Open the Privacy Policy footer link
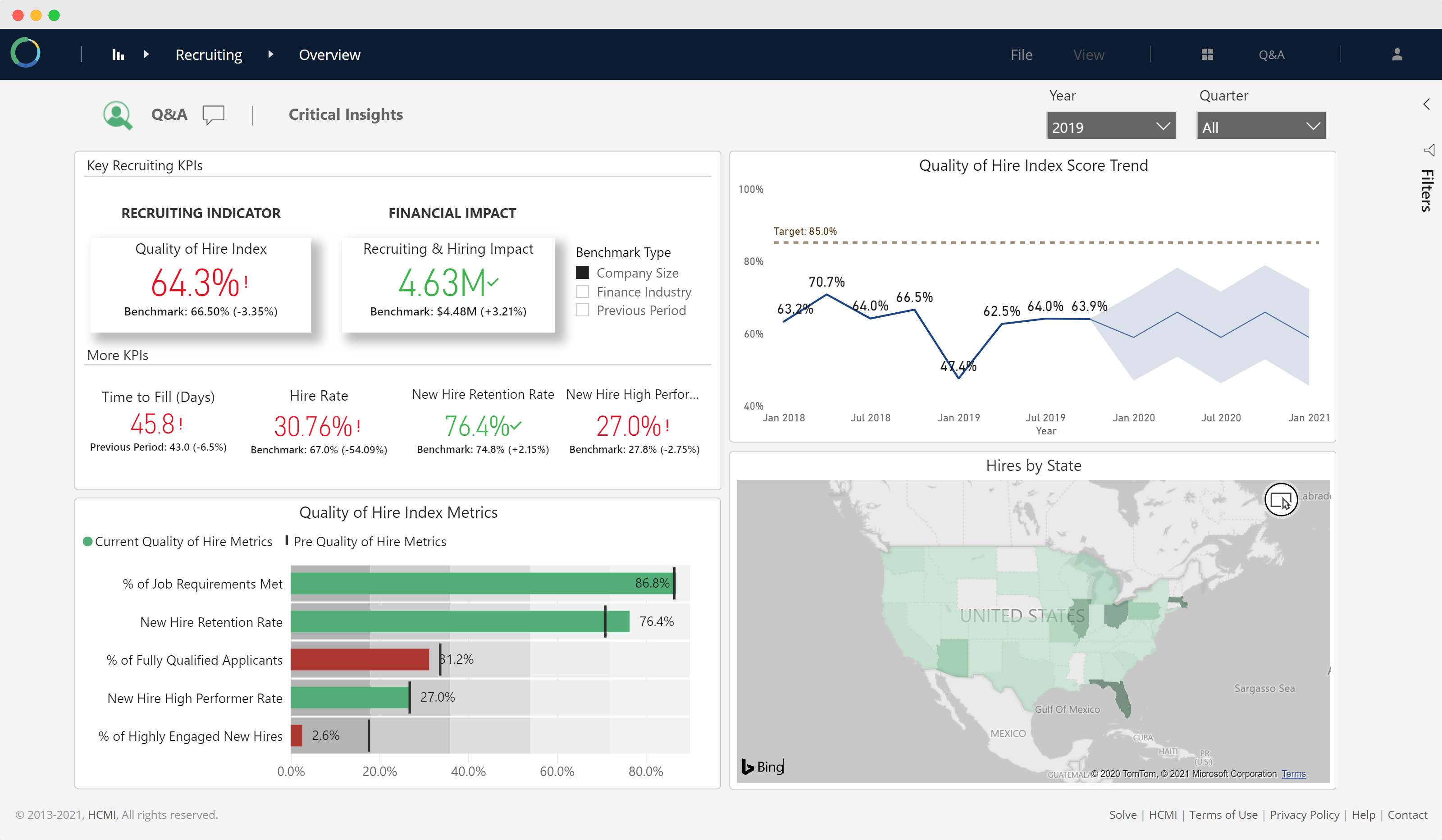Screen dimensions: 1442x840 (x=1305, y=814)
